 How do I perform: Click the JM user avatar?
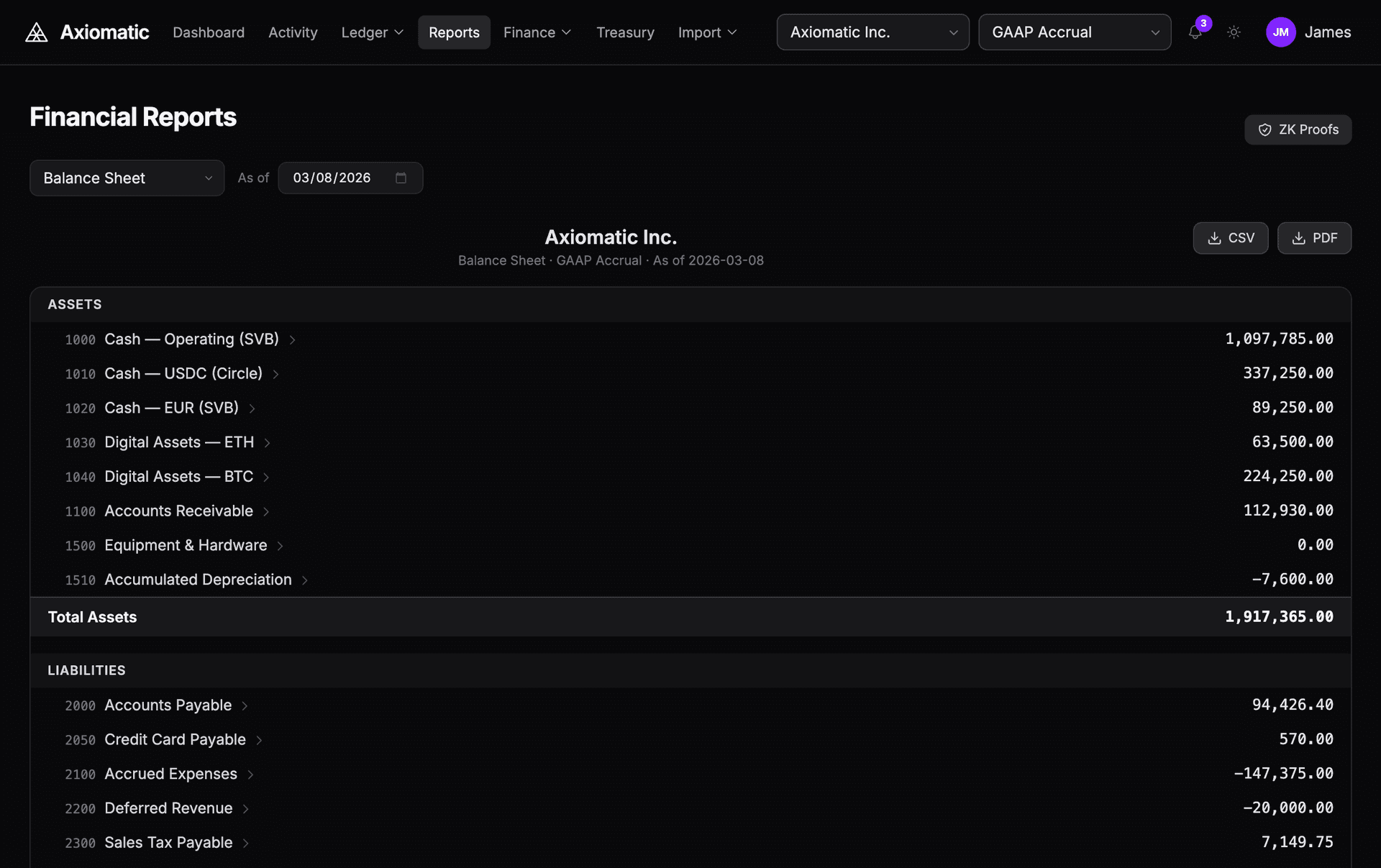pos(1280,32)
